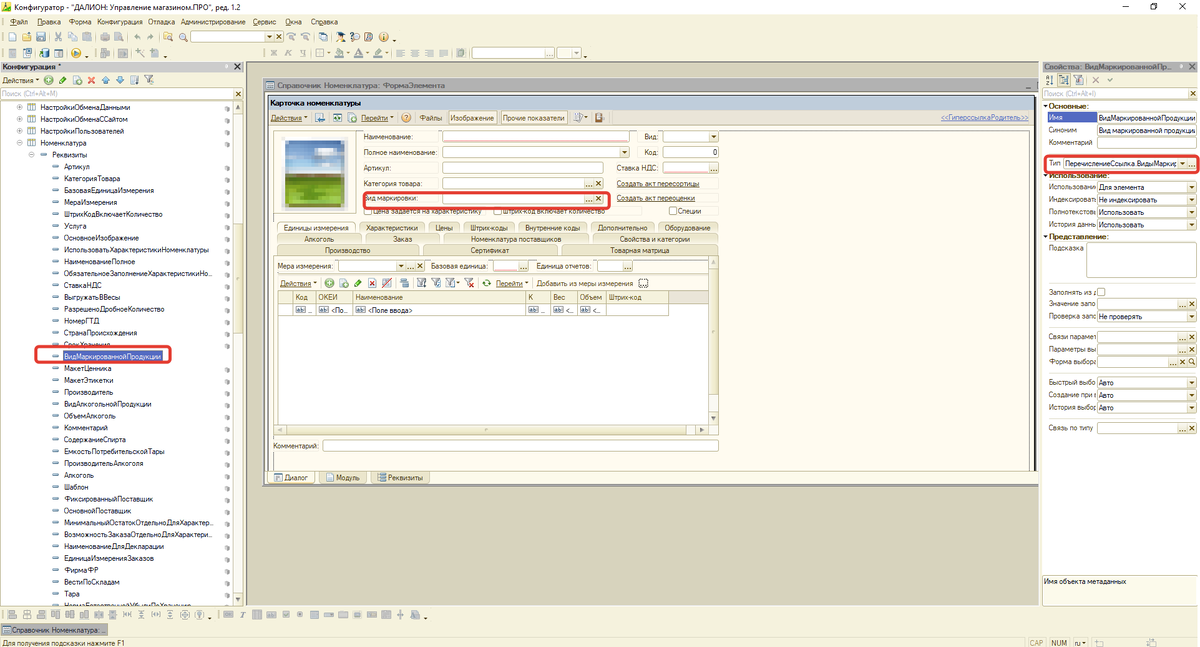Toggle 'Штрих-код включает количество' checkbox
Image resolution: width=1200 pixels, height=647 pixels.
[499, 211]
